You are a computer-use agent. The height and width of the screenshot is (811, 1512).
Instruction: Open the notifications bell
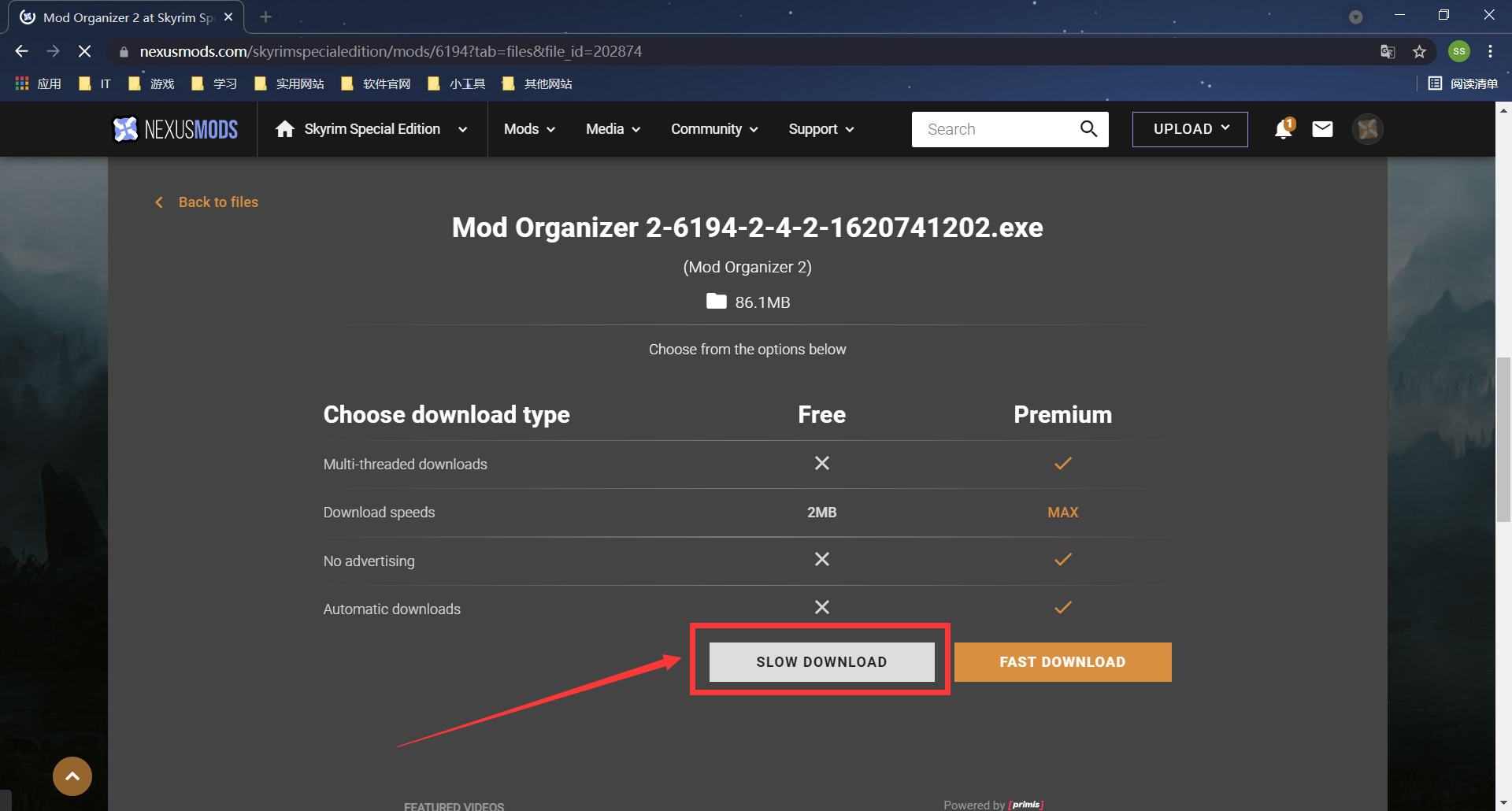click(1281, 129)
